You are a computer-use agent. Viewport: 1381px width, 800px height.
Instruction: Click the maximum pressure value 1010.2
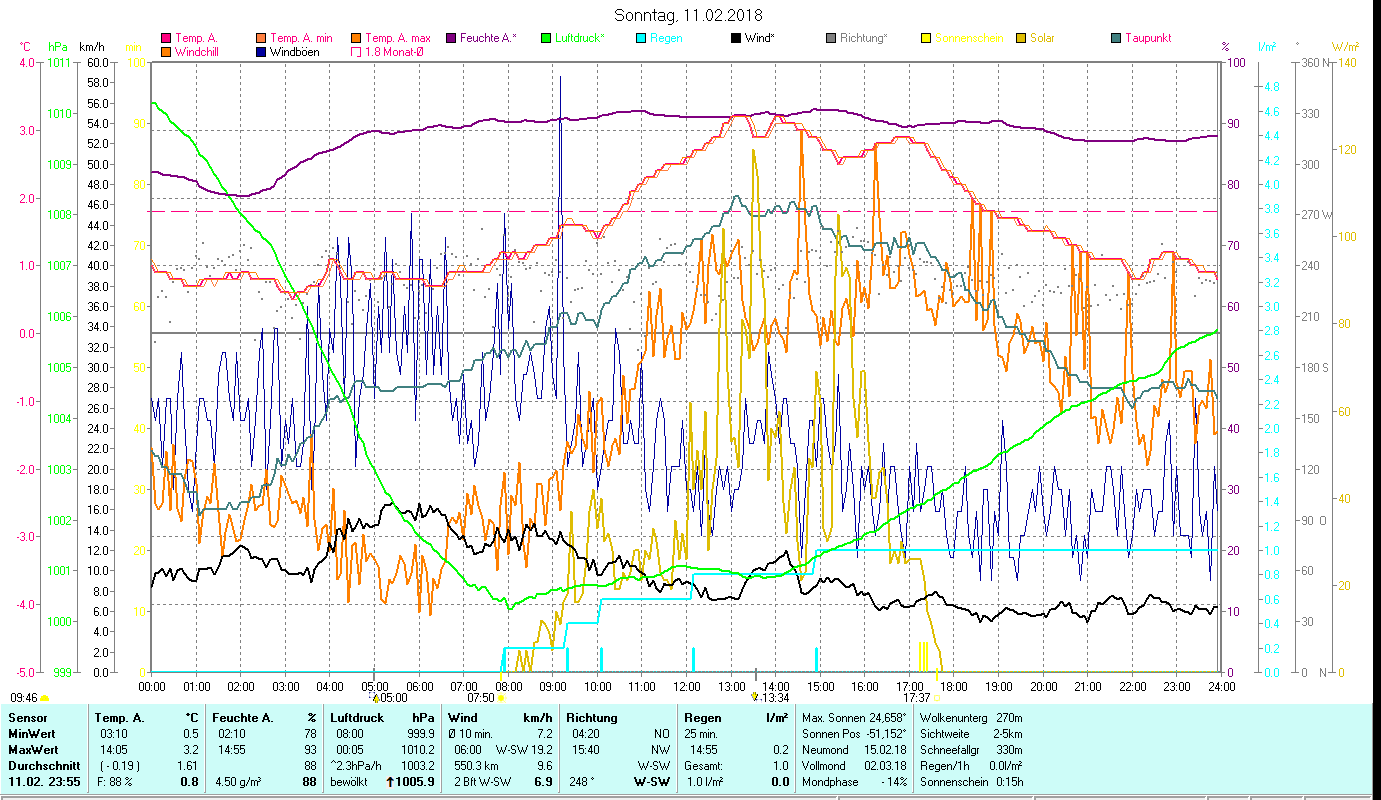point(417,750)
